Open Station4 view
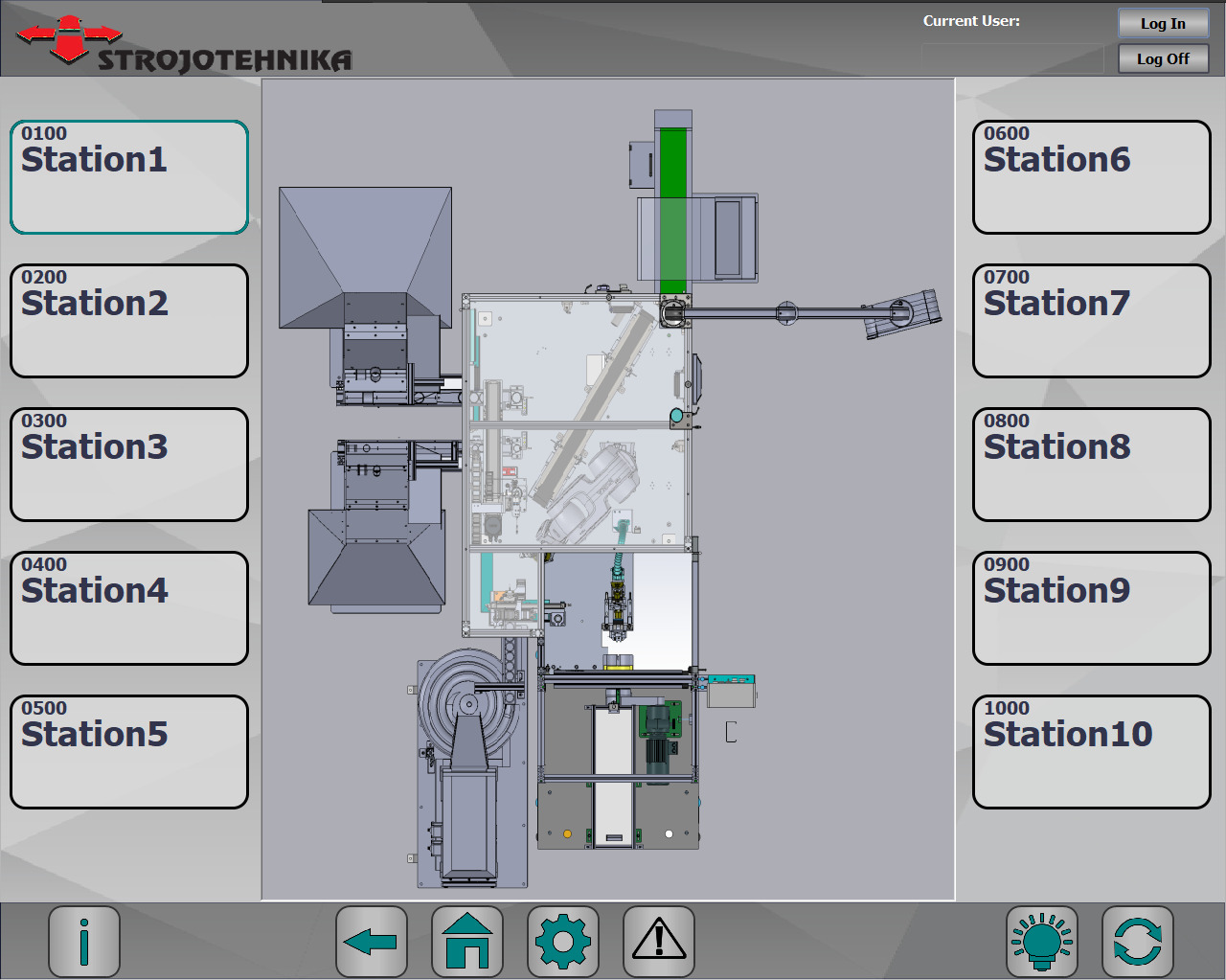 pyautogui.click(x=129, y=608)
